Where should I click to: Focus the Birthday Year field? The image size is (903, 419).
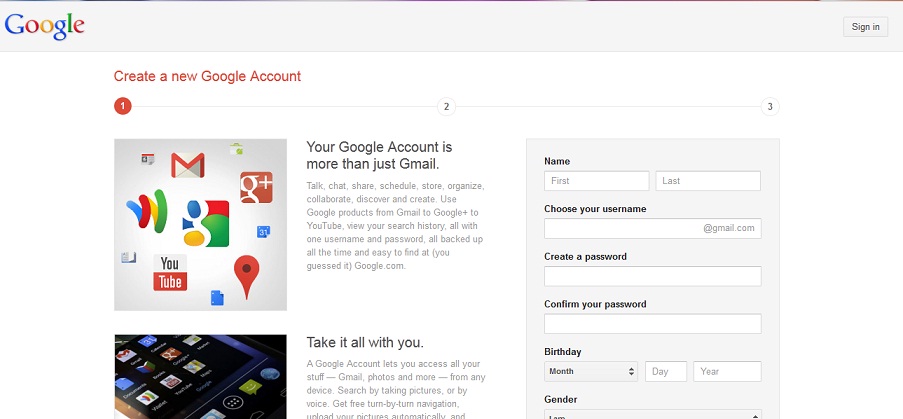727,371
